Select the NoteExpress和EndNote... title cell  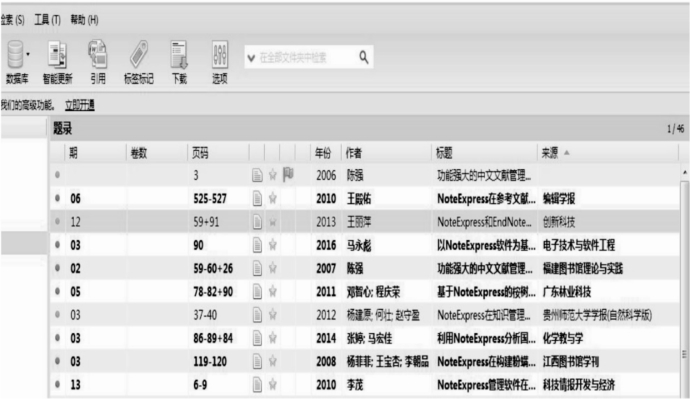click(484, 222)
